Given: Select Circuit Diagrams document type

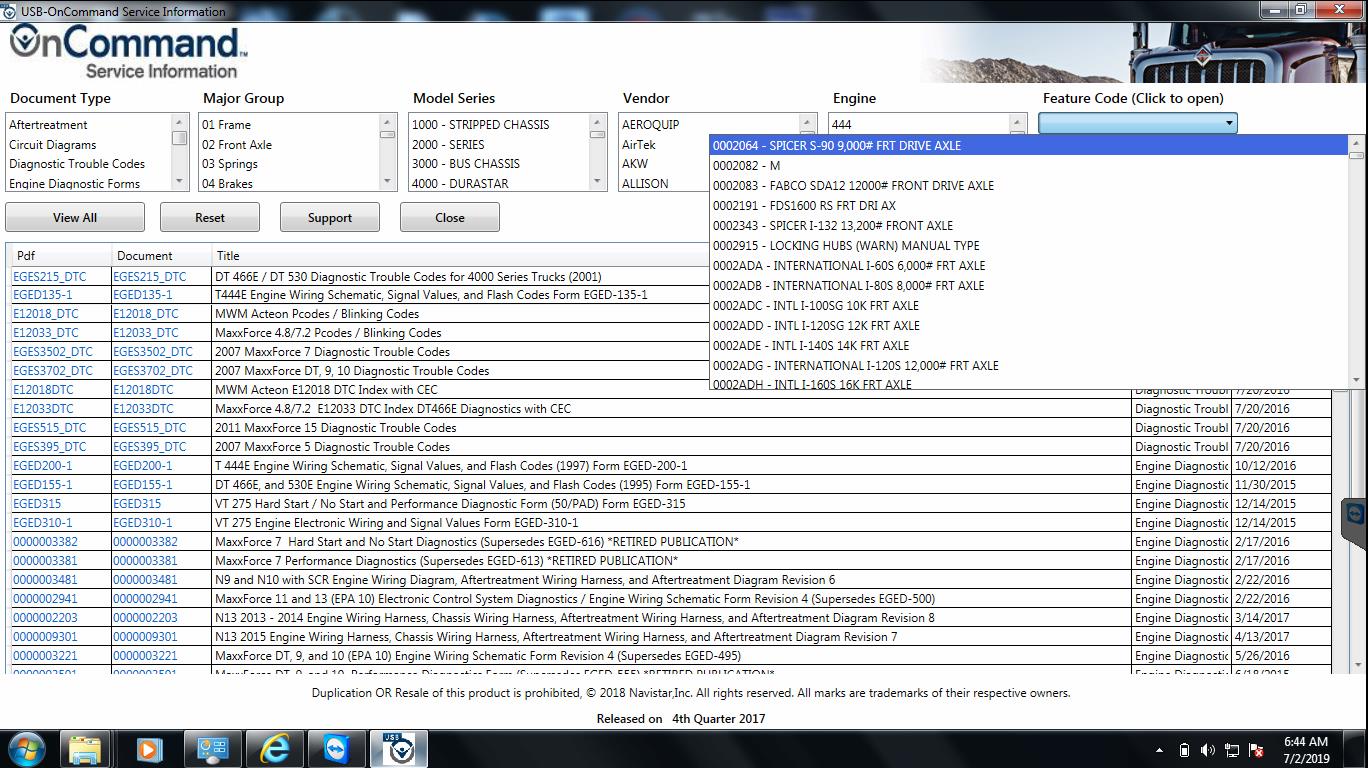Looking at the screenshot, I should [52, 145].
